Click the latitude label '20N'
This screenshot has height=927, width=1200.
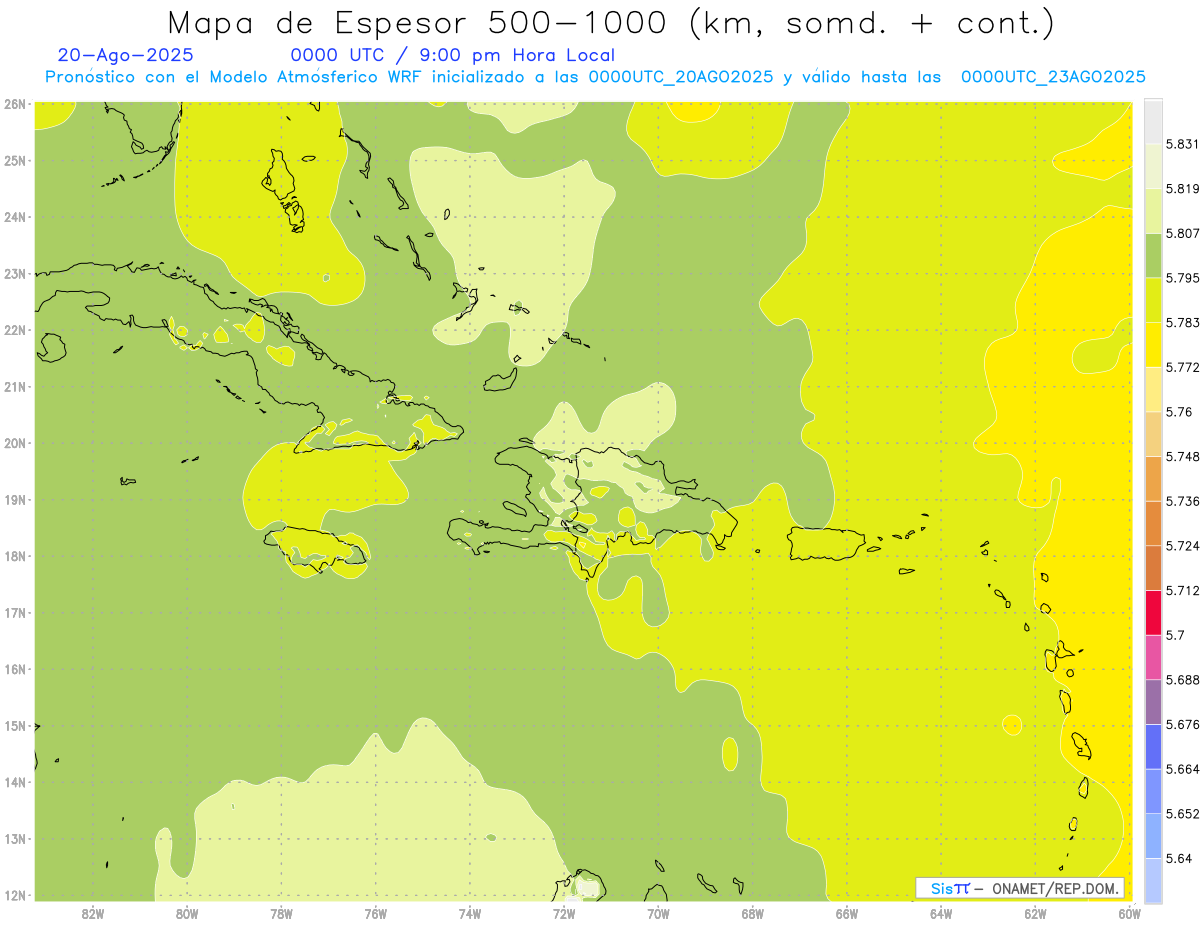click(x=15, y=443)
